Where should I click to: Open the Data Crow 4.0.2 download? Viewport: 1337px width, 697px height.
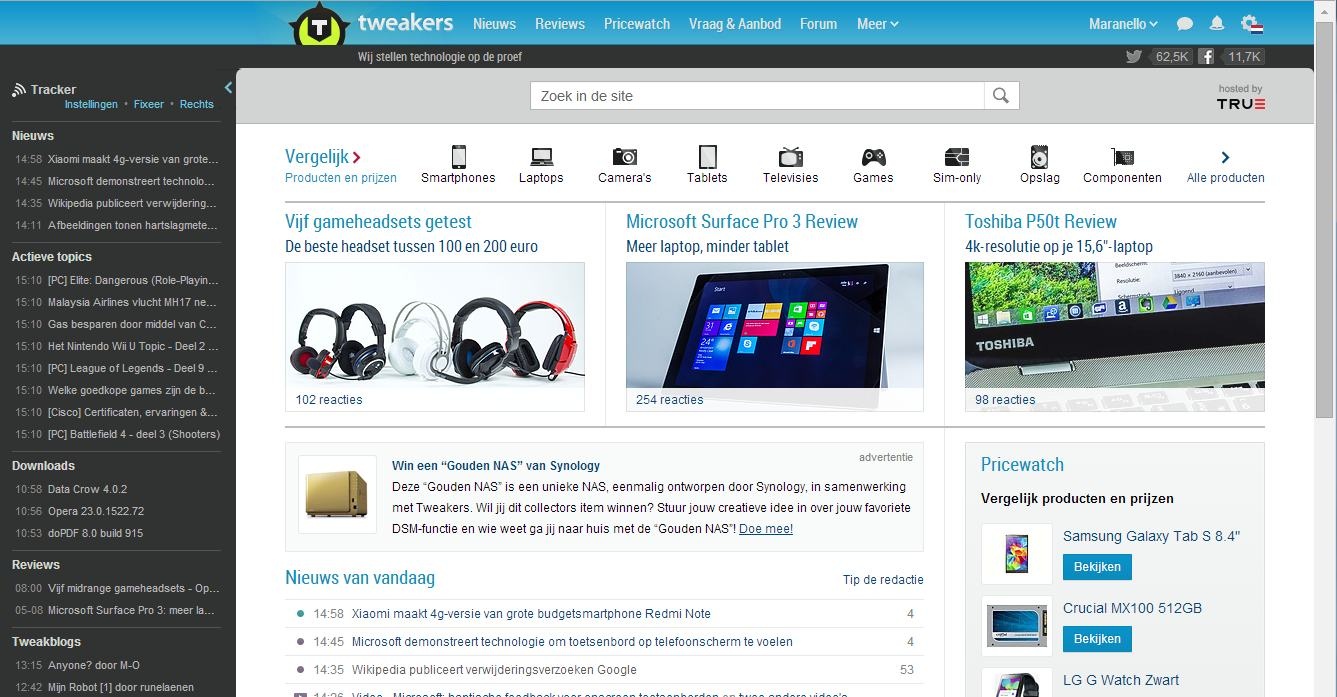click(87, 489)
